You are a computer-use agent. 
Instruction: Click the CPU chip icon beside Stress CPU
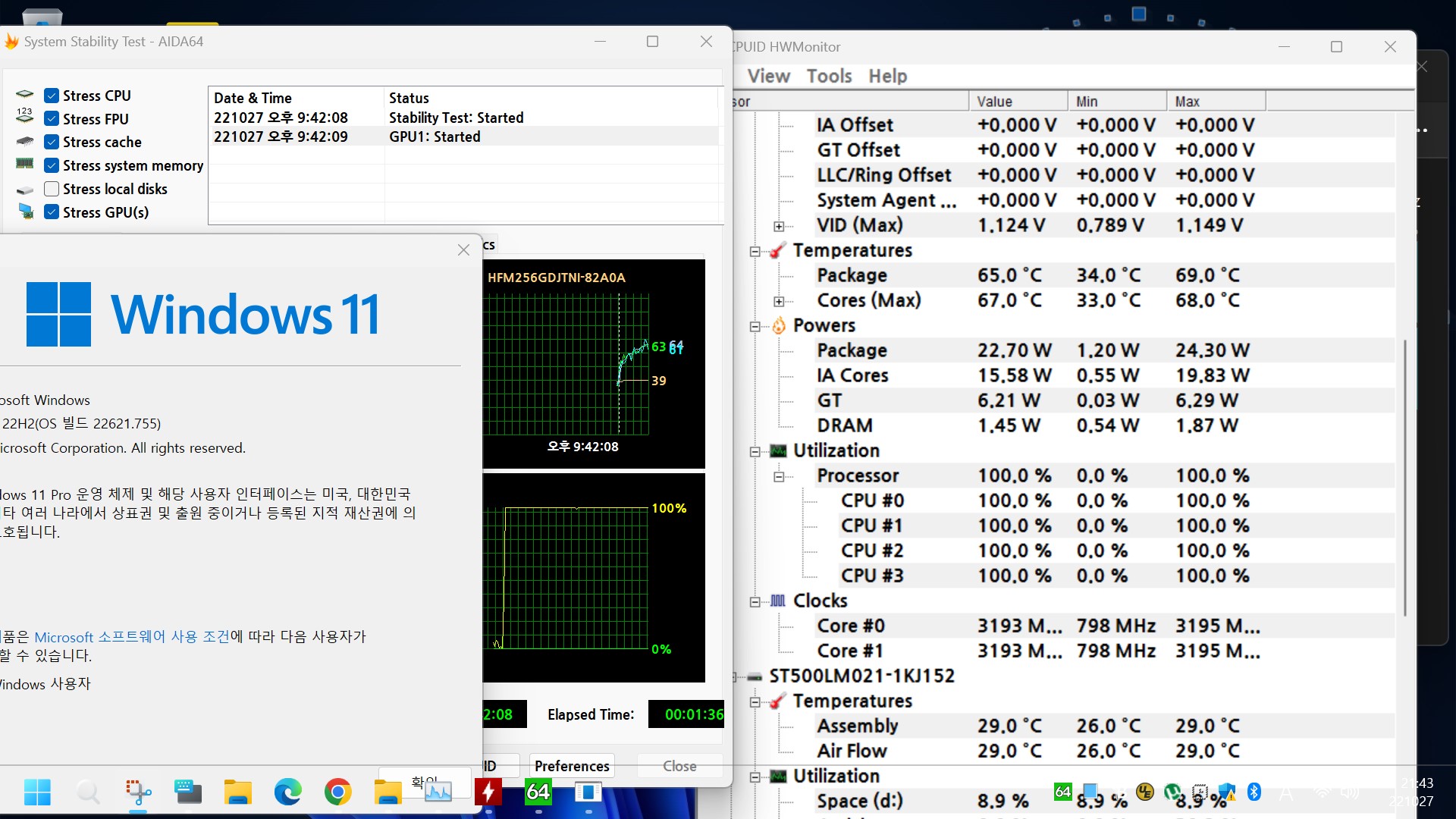(x=24, y=95)
